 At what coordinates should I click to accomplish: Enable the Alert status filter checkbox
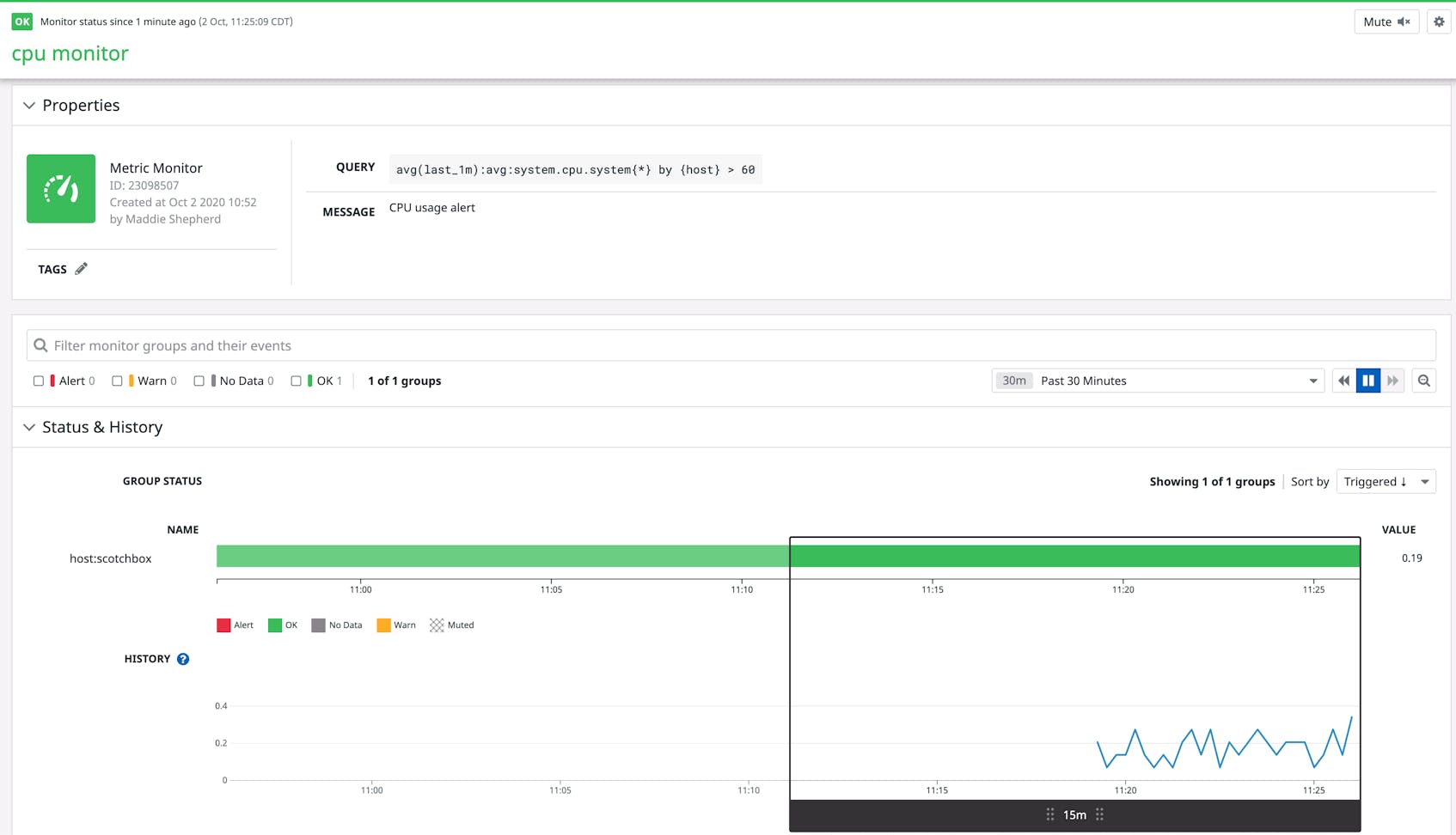[38, 381]
